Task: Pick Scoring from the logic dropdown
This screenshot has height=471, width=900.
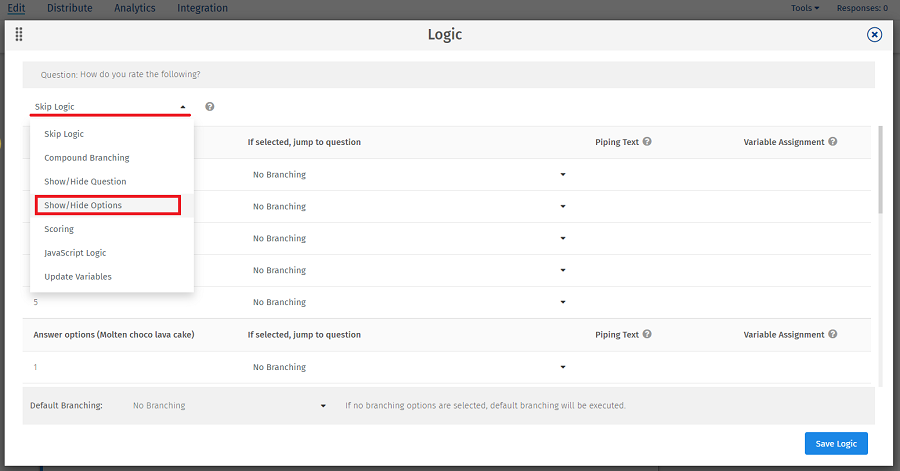Action: click(59, 229)
